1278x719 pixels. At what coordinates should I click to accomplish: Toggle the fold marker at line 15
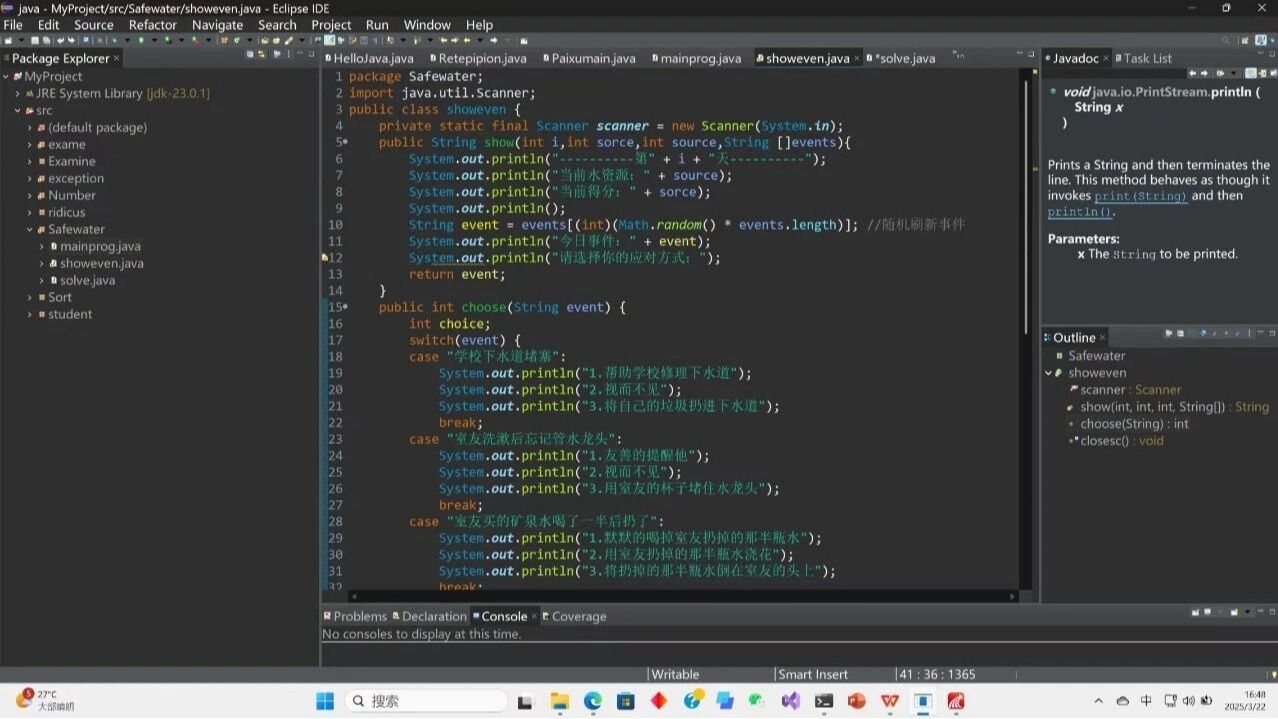coord(345,308)
